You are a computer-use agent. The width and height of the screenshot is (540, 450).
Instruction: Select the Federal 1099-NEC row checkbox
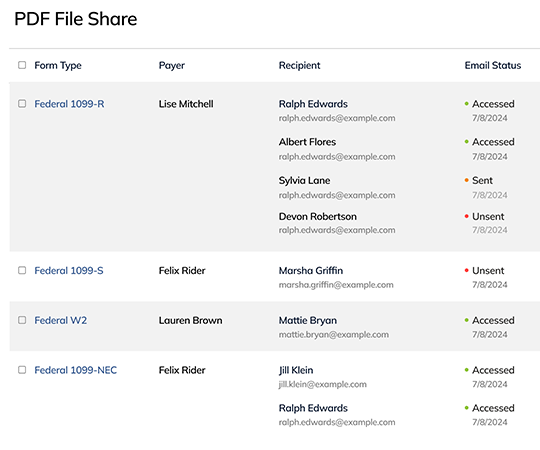click(x=22, y=370)
